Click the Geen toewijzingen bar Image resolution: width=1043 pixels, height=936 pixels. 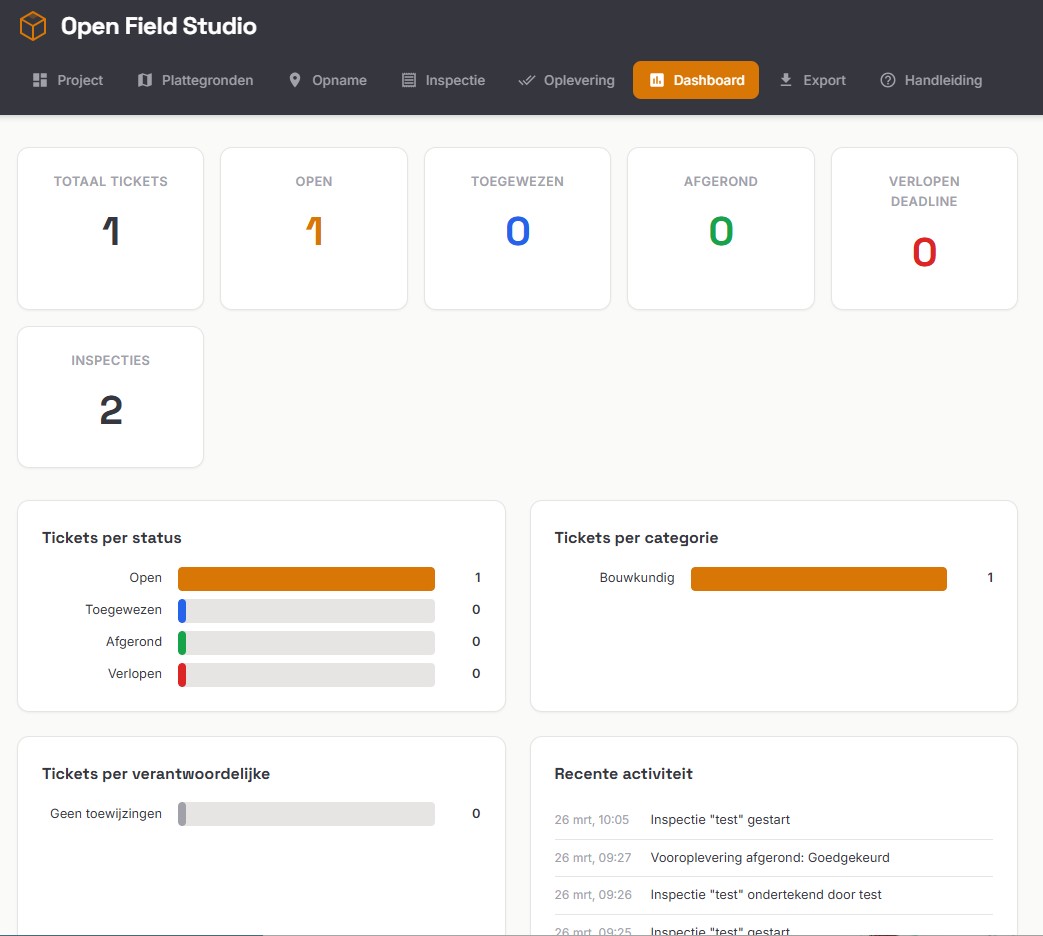(306, 814)
